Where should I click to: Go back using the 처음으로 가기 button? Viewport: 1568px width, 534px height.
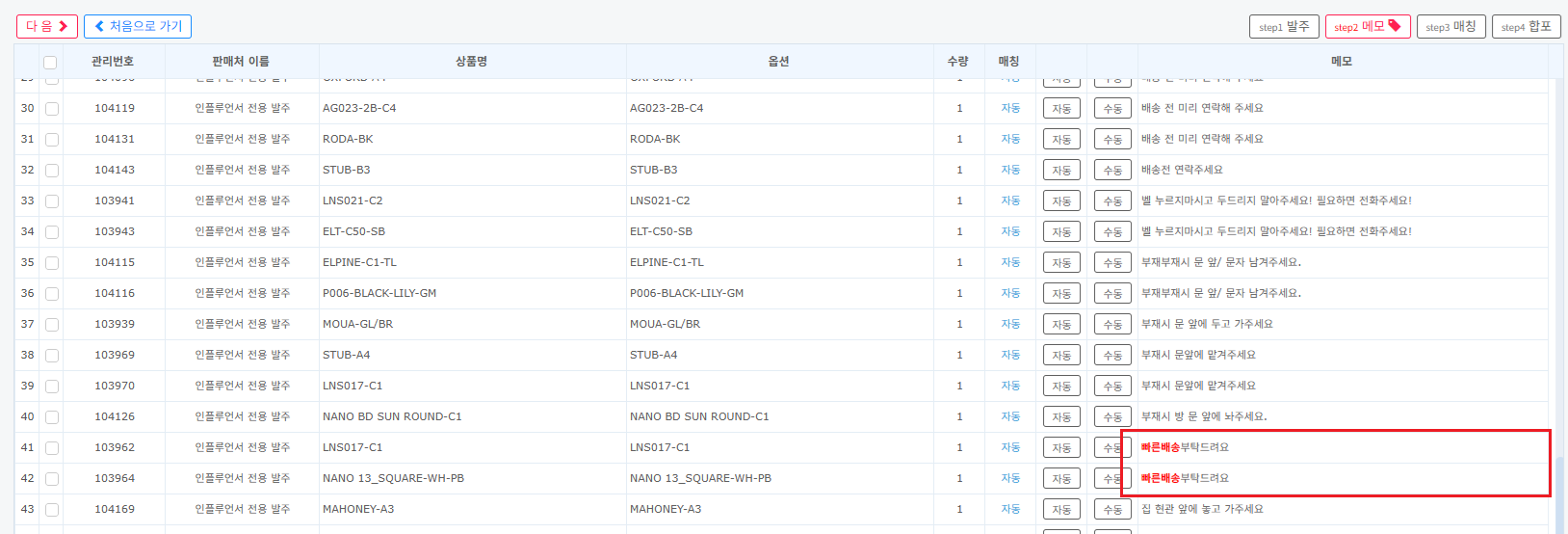(x=138, y=26)
